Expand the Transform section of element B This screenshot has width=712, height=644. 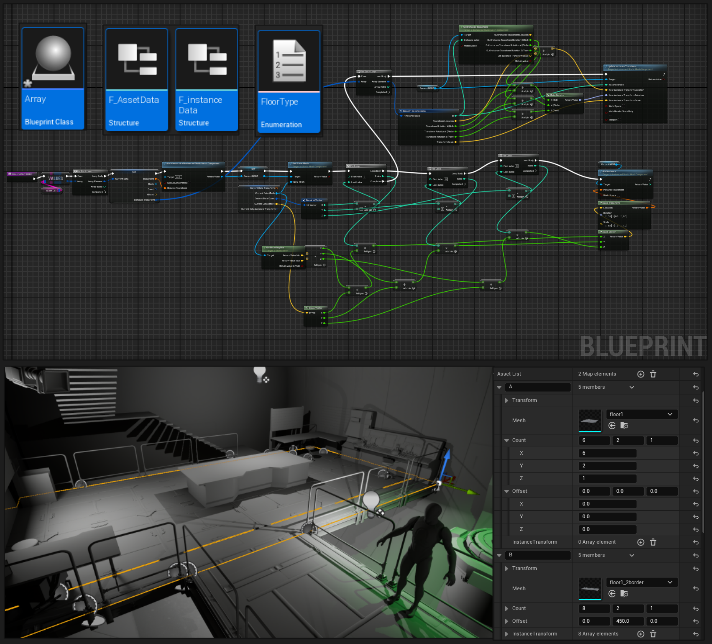[x=507, y=569]
